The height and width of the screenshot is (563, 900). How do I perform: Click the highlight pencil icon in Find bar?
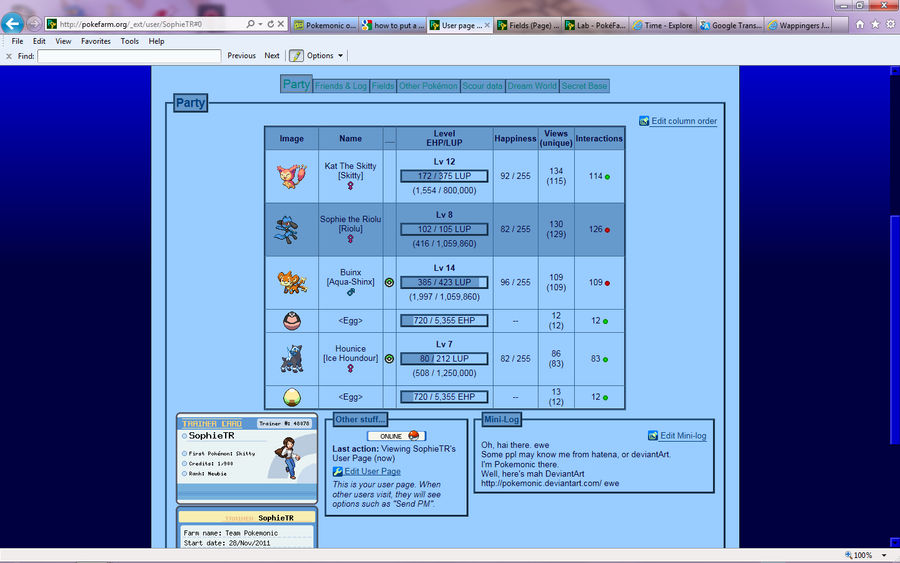coord(296,56)
